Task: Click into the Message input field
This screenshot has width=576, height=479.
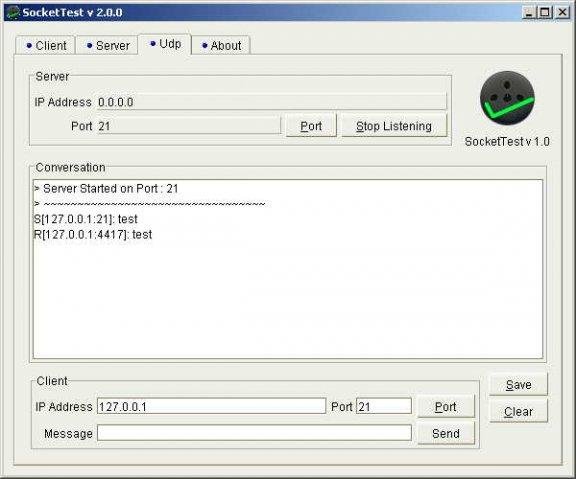Action: (x=254, y=433)
